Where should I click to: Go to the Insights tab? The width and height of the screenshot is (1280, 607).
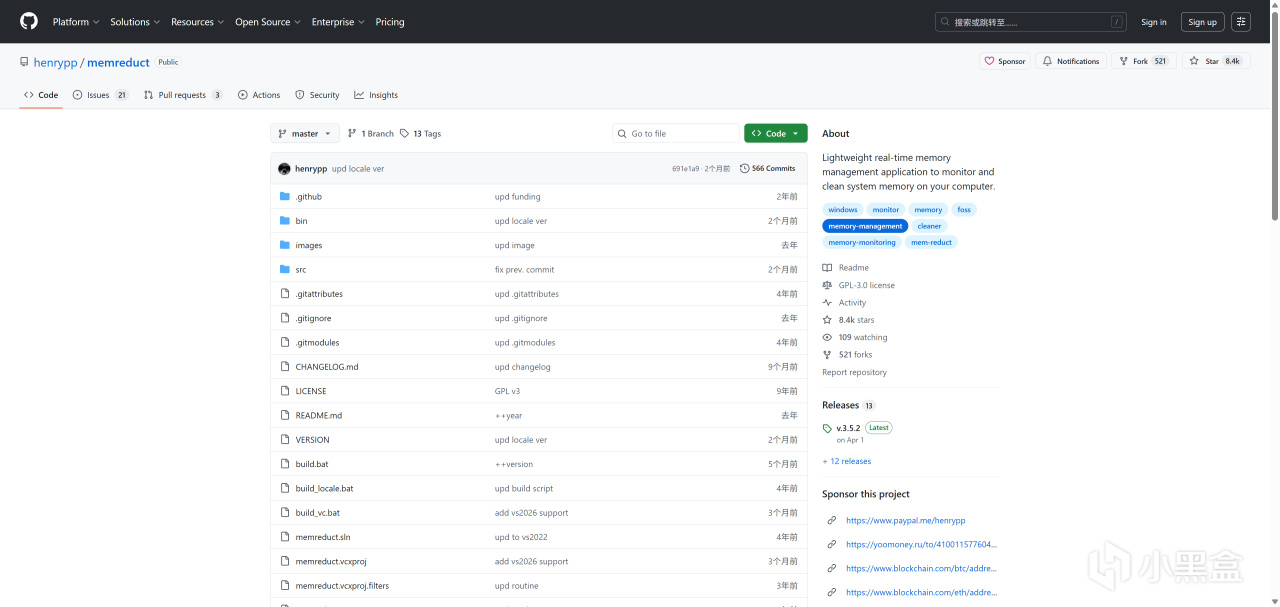click(x=376, y=95)
